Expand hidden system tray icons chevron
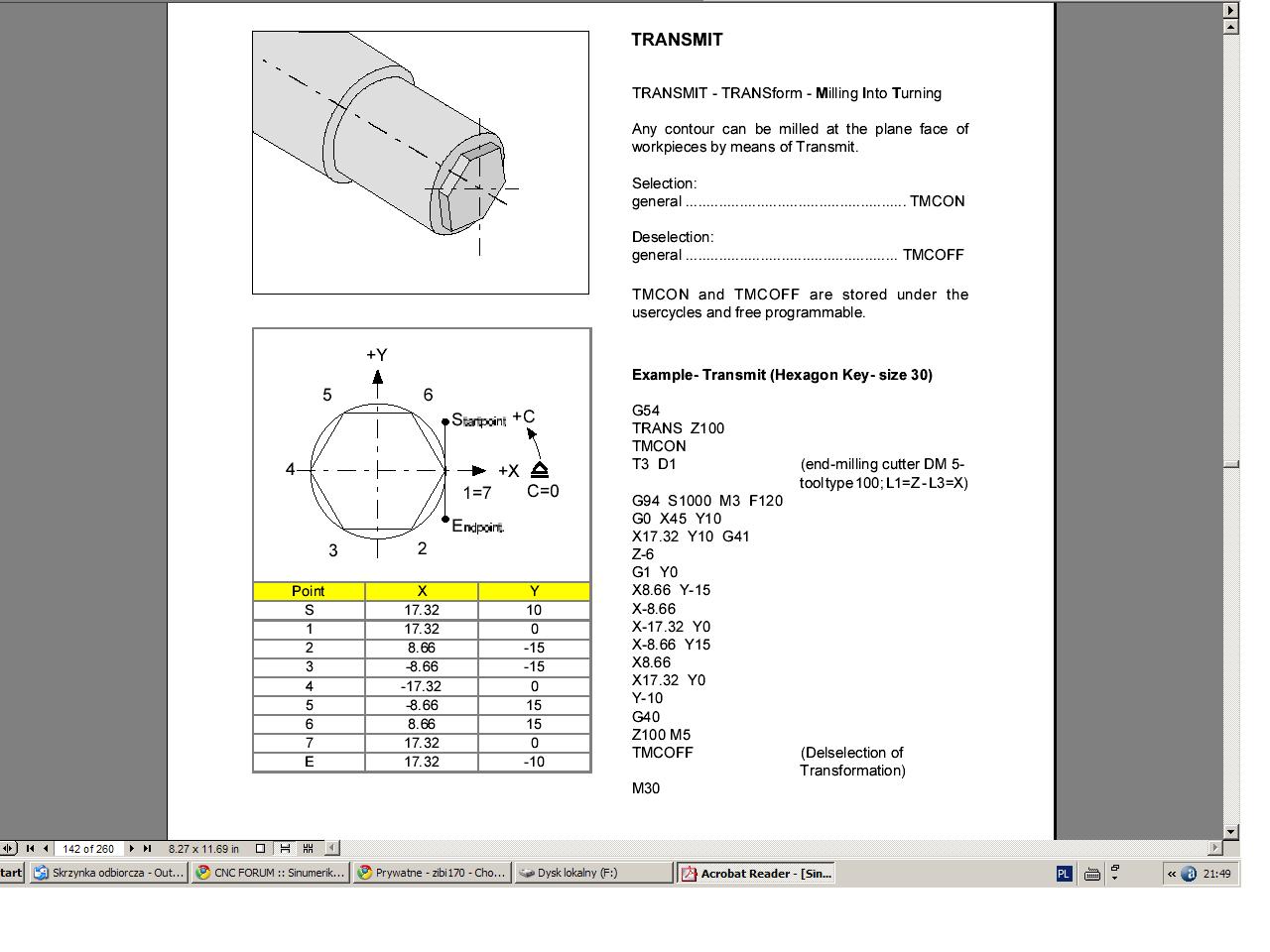 pyautogui.click(x=1172, y=874)
